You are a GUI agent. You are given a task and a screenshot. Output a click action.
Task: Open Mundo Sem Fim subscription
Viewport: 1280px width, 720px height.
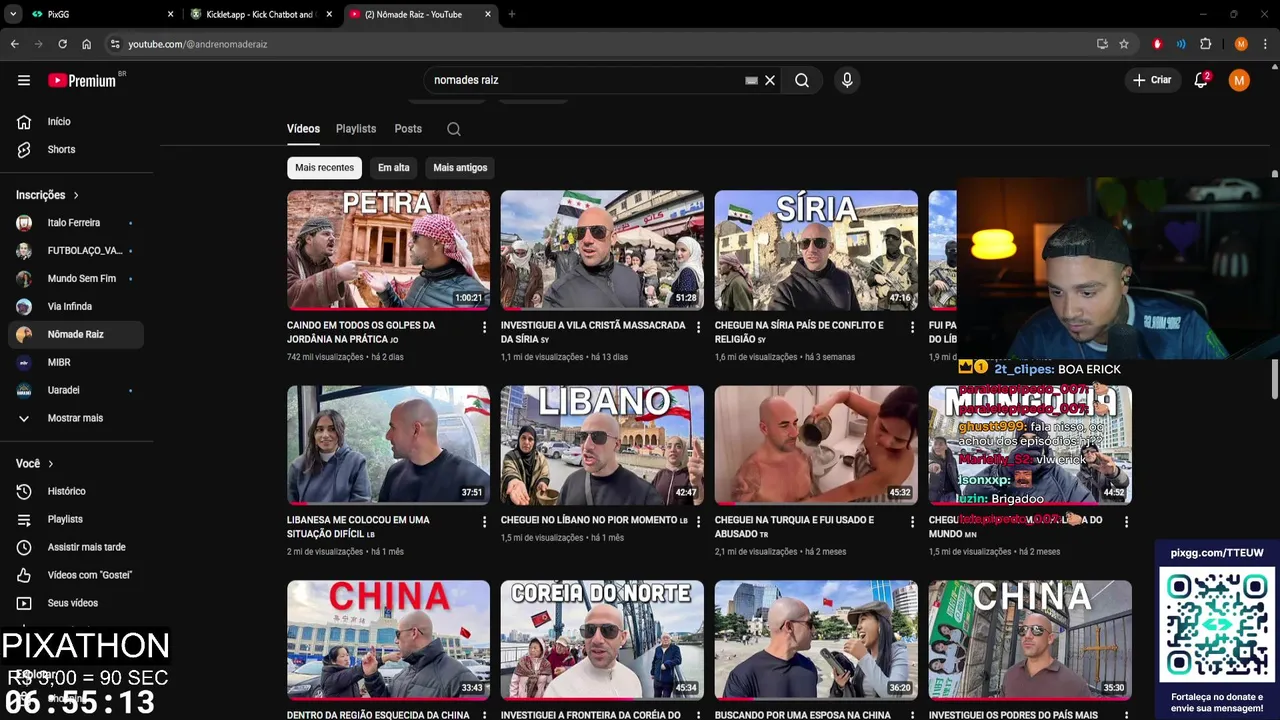76,279
